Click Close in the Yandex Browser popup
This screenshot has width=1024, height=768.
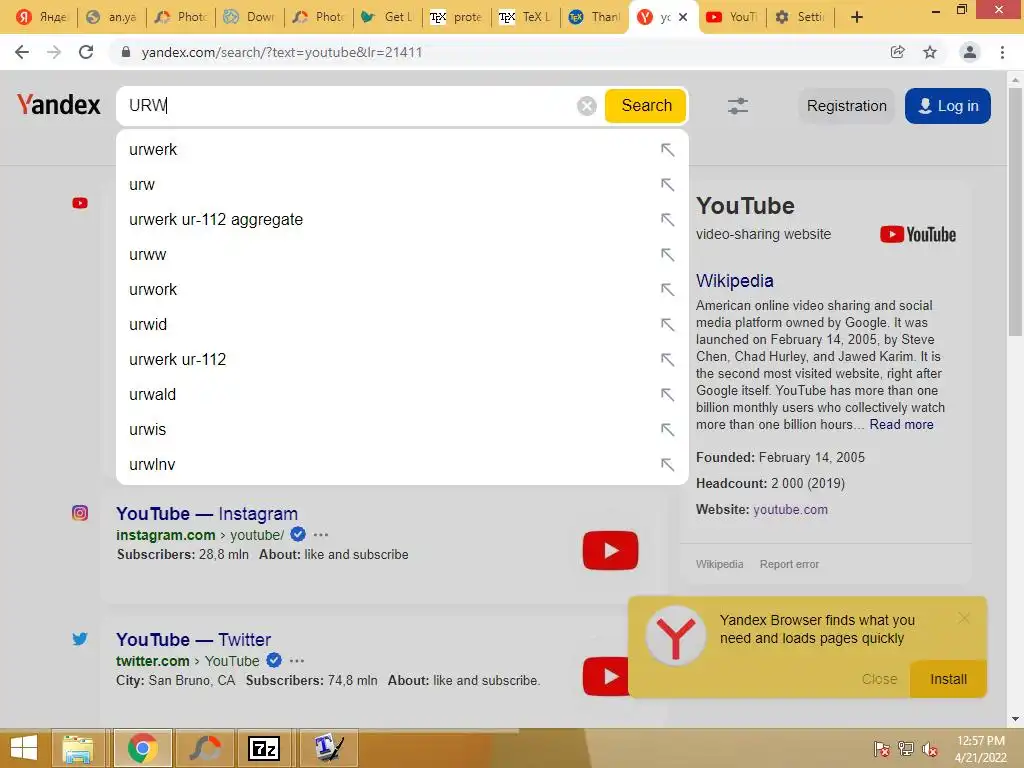point(879,679)
